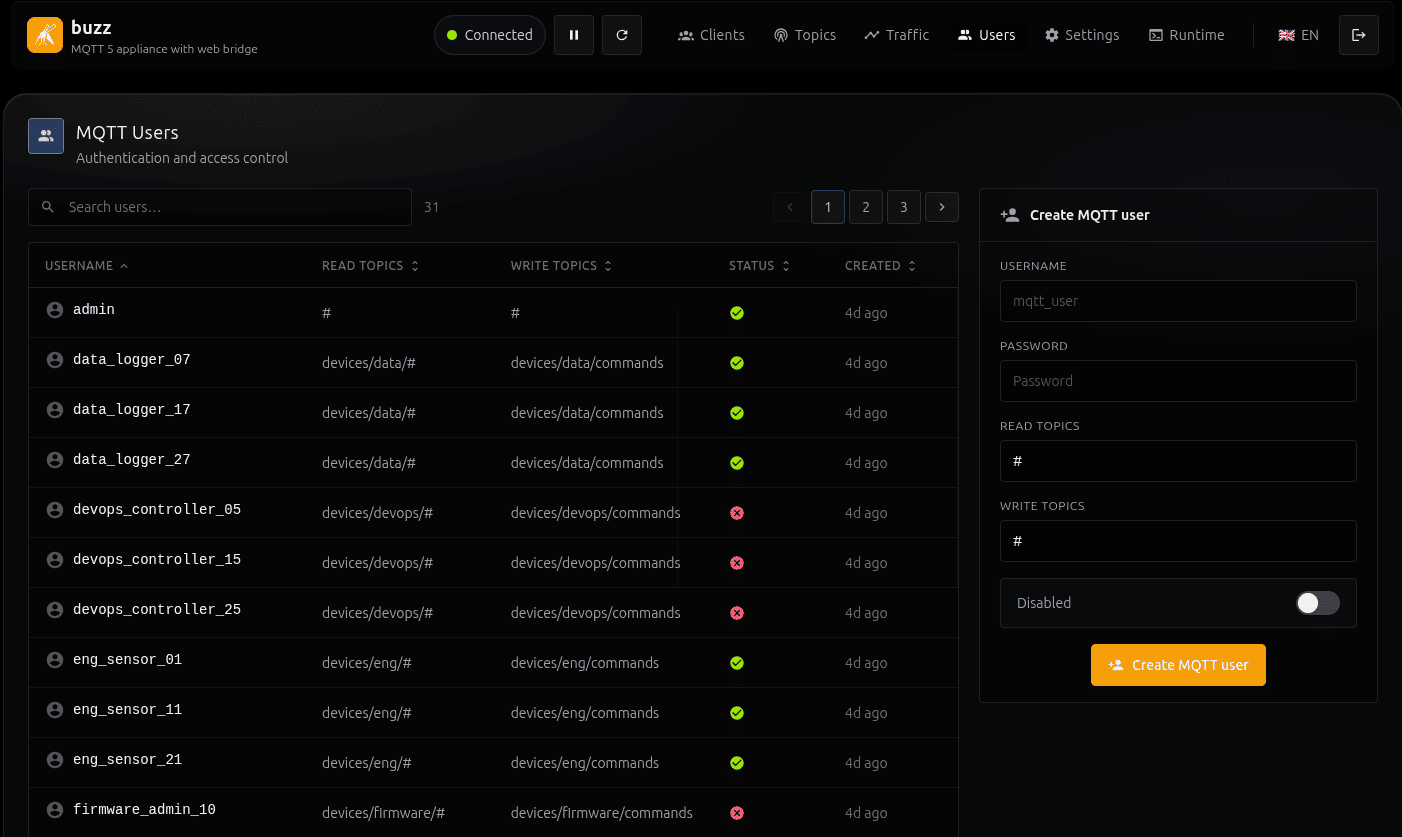Click the Connected status pill

pos(490,35)
